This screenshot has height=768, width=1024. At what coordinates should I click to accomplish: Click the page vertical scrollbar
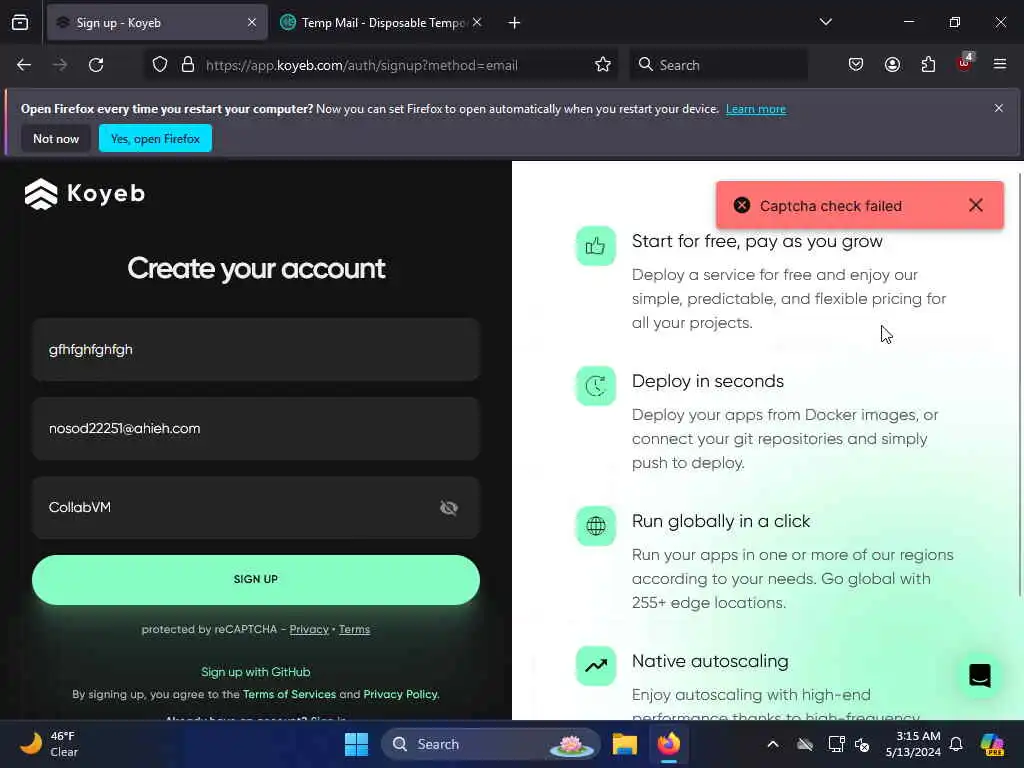coord(1020,384)
